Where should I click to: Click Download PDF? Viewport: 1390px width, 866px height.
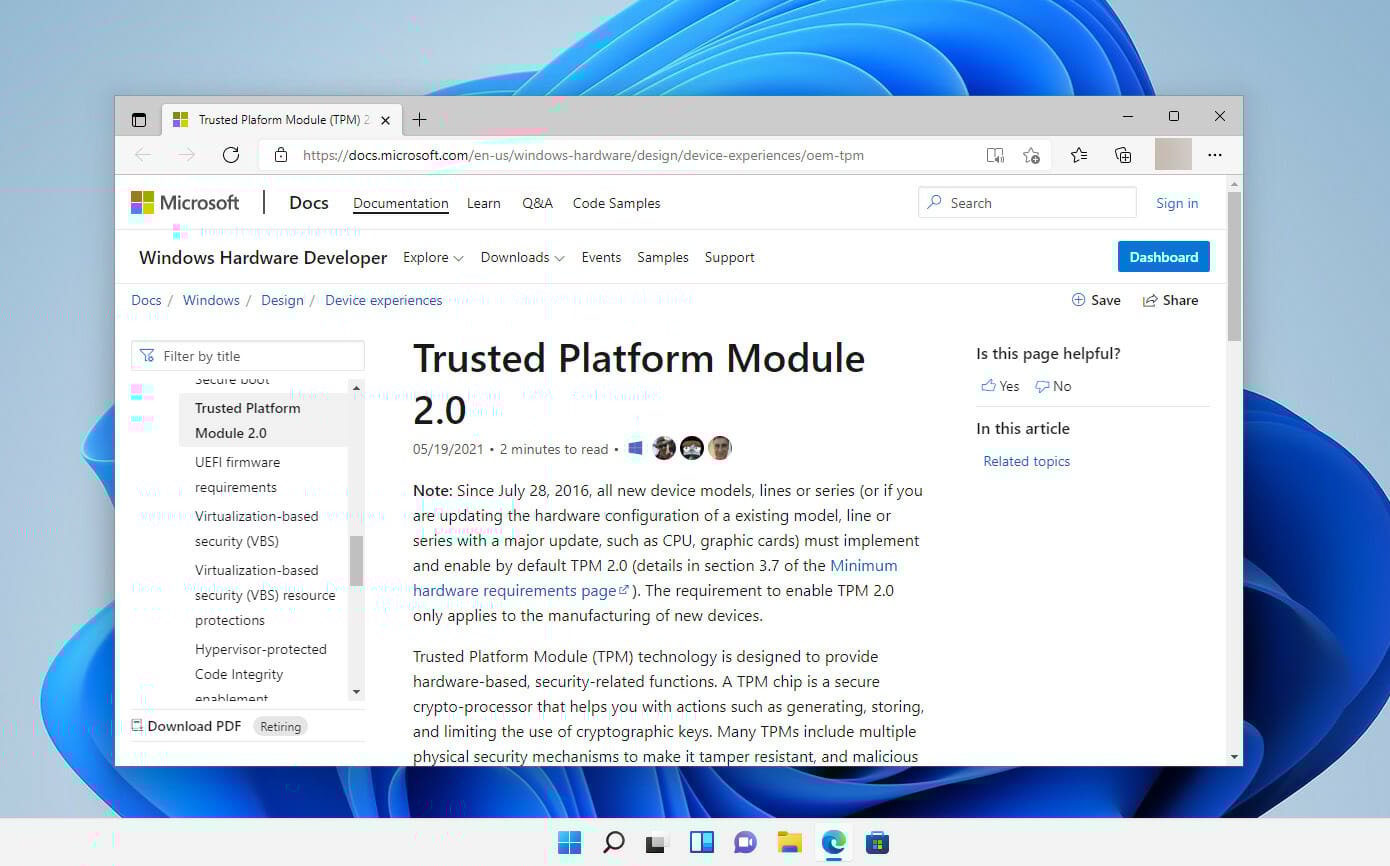[186, 726]
